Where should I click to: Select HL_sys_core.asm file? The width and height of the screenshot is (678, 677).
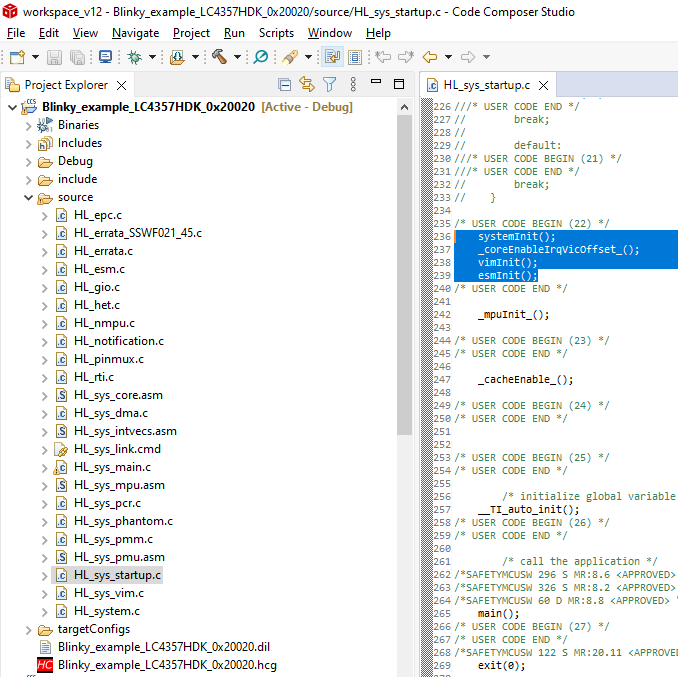tap(118, 395)
